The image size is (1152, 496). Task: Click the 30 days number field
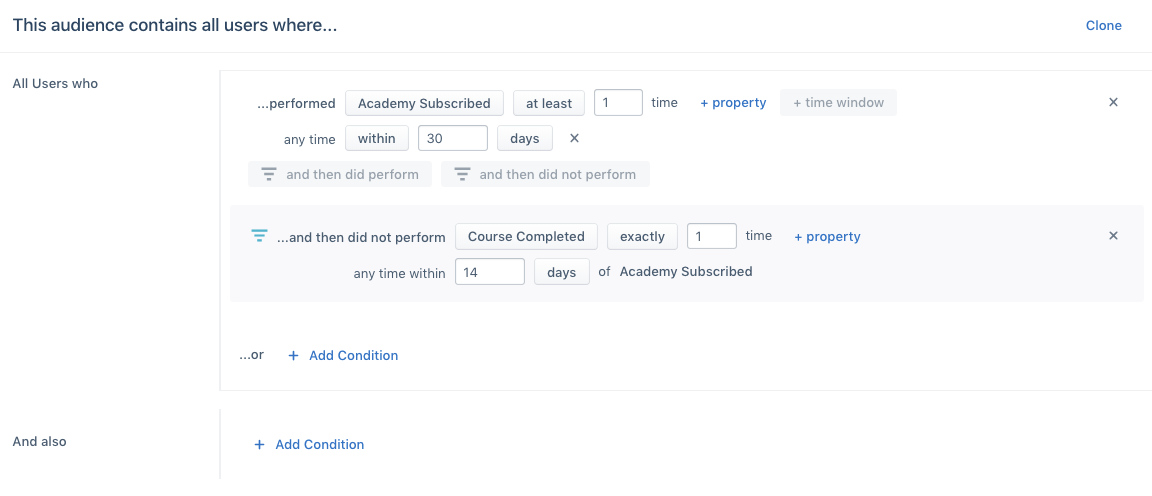pos(453,138)
